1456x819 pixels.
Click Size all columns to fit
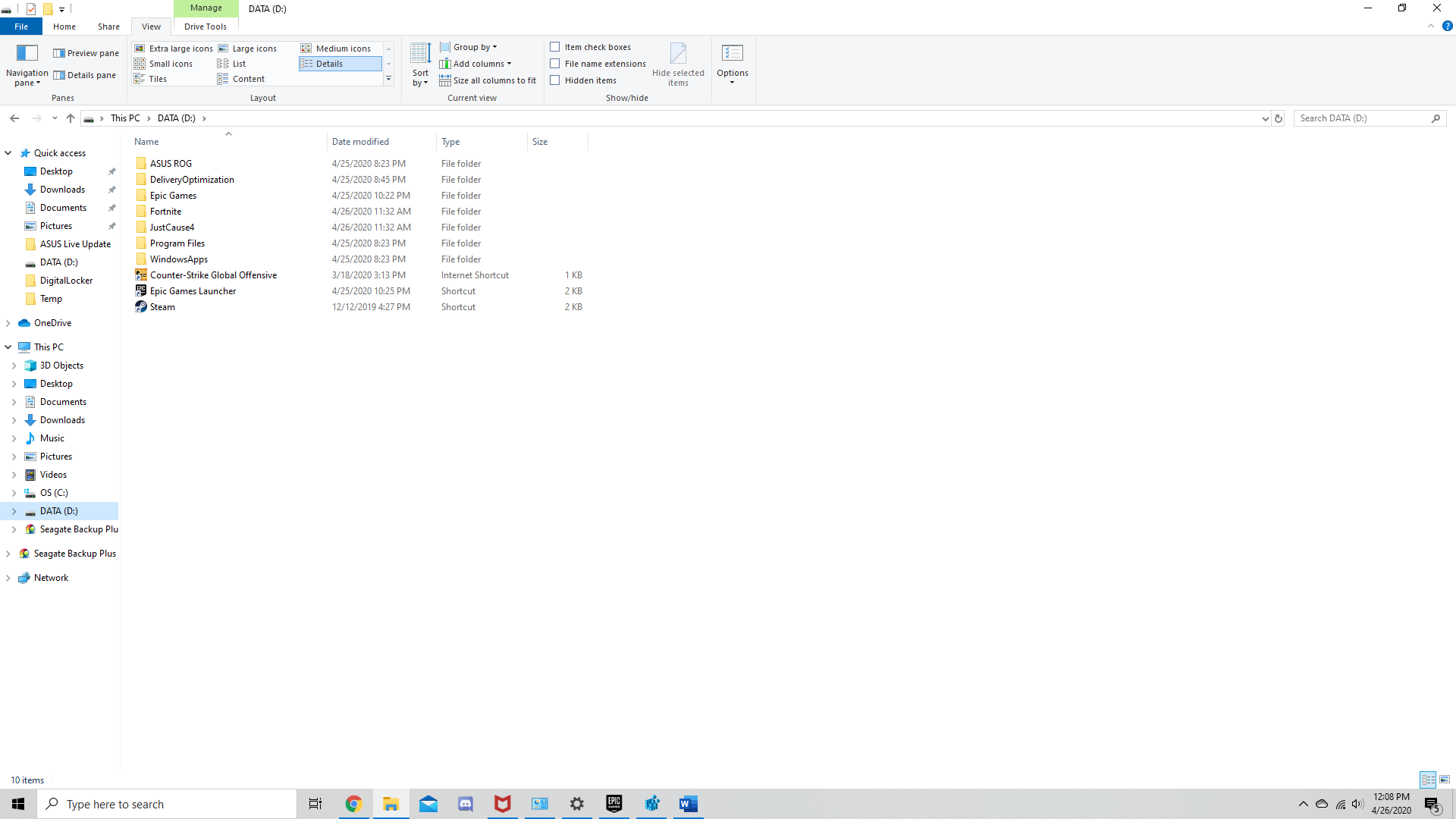[488, 80]
